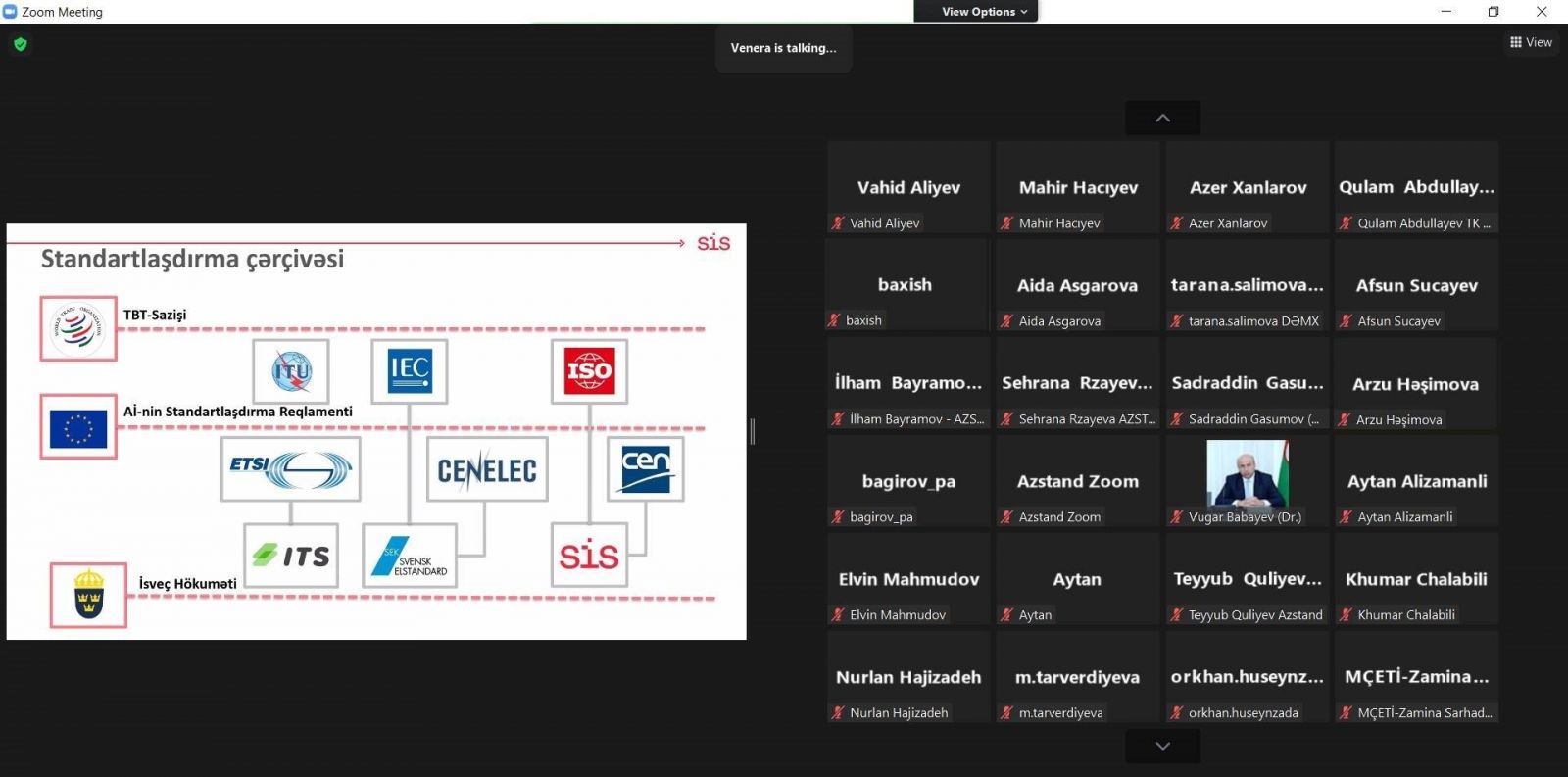The image size is (1568, 777).
Task: Click the IEC logo on the shared slide
Action: pos(410,371)
